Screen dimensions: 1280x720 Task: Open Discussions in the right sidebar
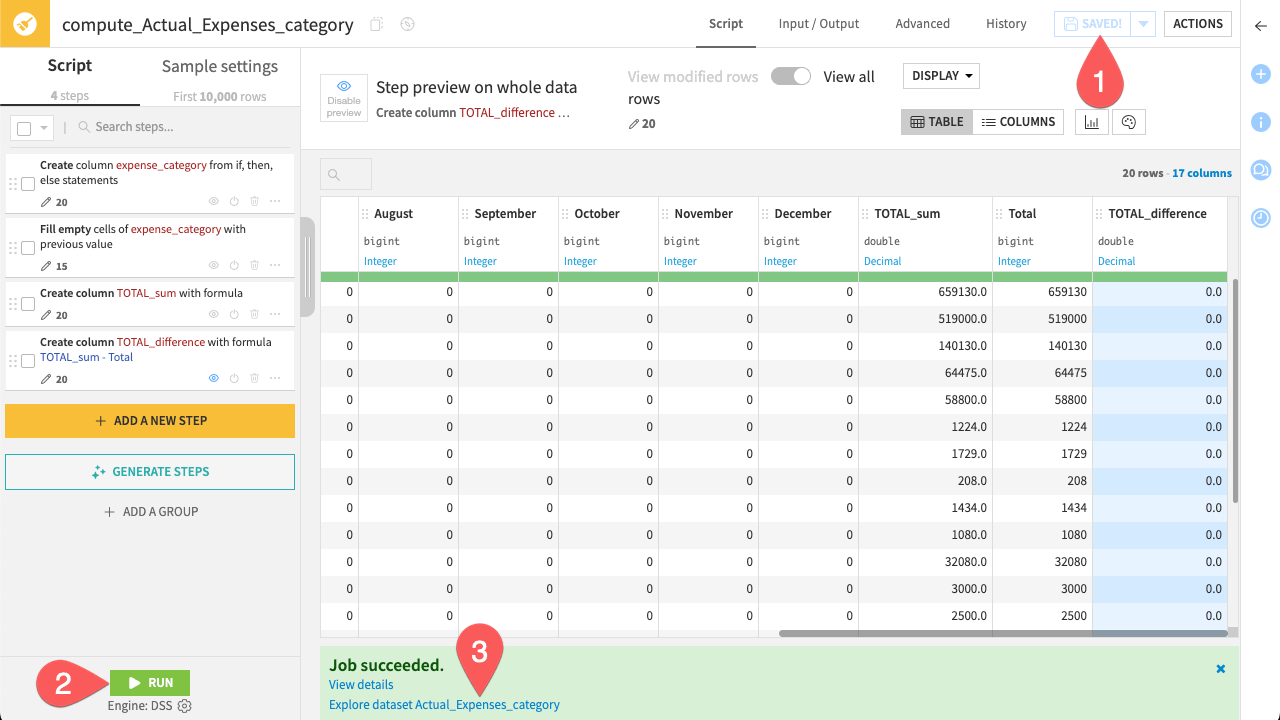click(x=1261, y=170)
